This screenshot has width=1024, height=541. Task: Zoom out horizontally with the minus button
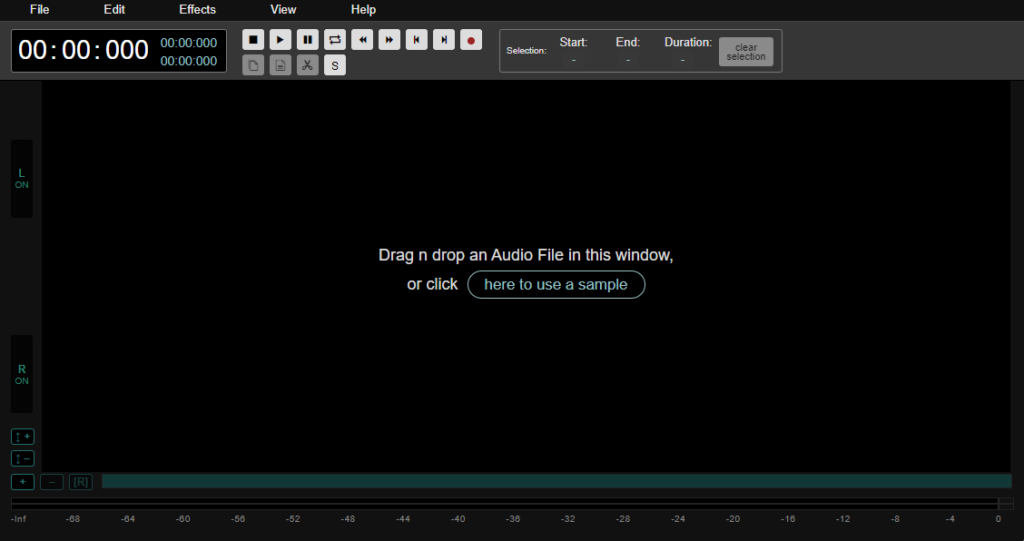(x=52, y=482)
